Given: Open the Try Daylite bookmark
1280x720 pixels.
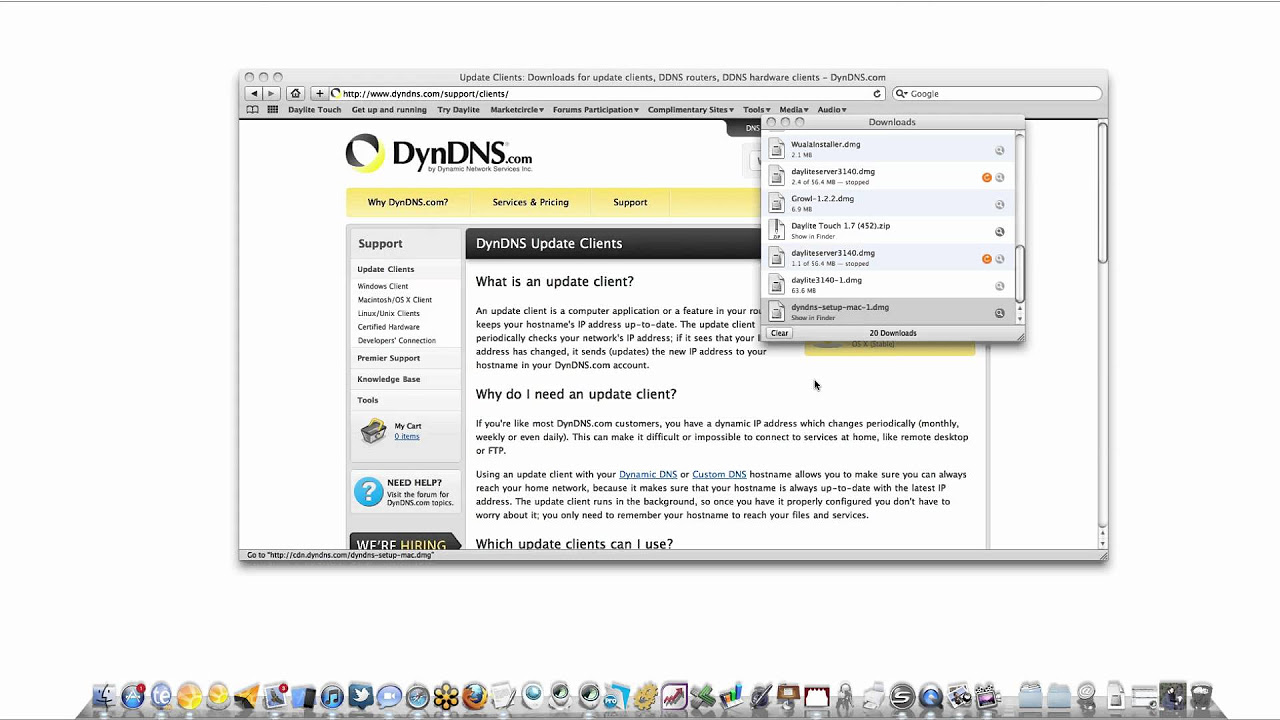Looking at the screenshot, I should click(458, 110).
